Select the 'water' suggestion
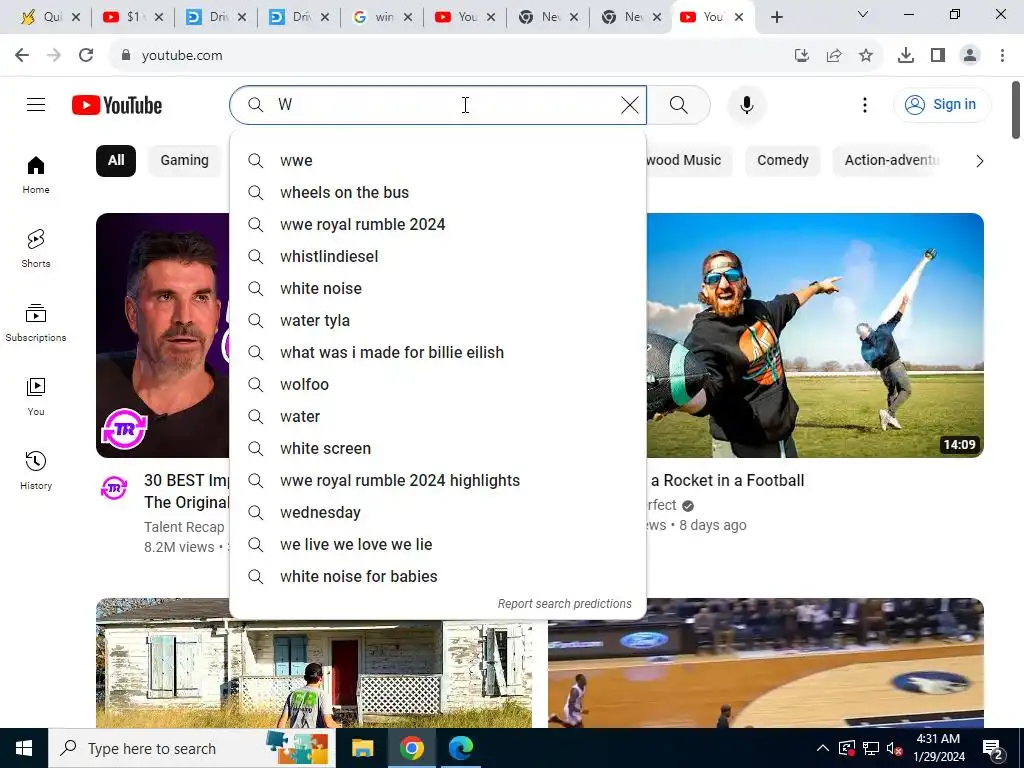Screen dimensions: 1024x768 pyautogui.click(x=438, y=417)
